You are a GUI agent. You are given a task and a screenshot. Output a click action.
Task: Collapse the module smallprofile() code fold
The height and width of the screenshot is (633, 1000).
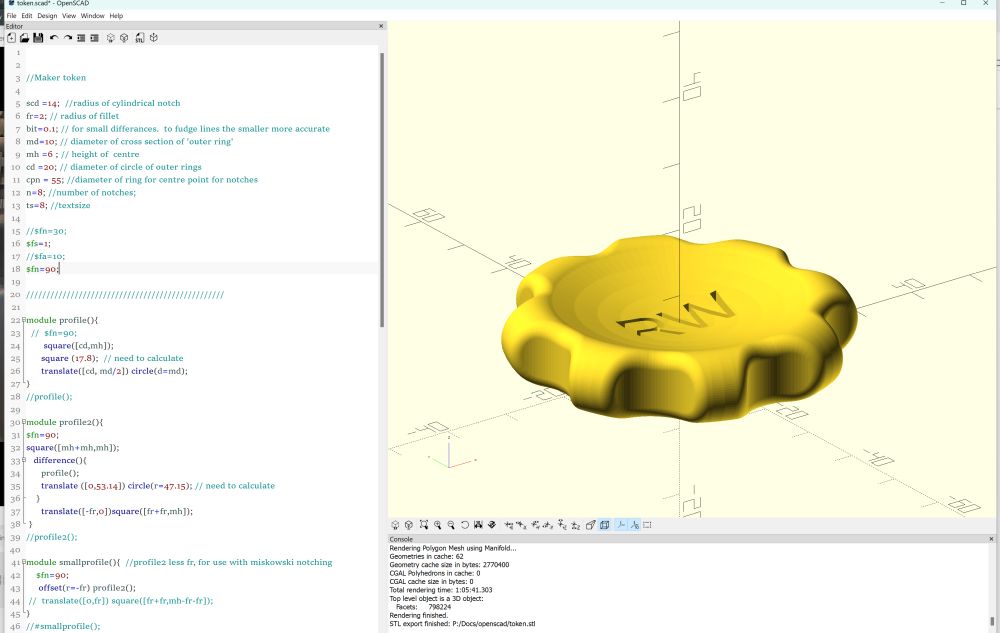pos(23,563)
